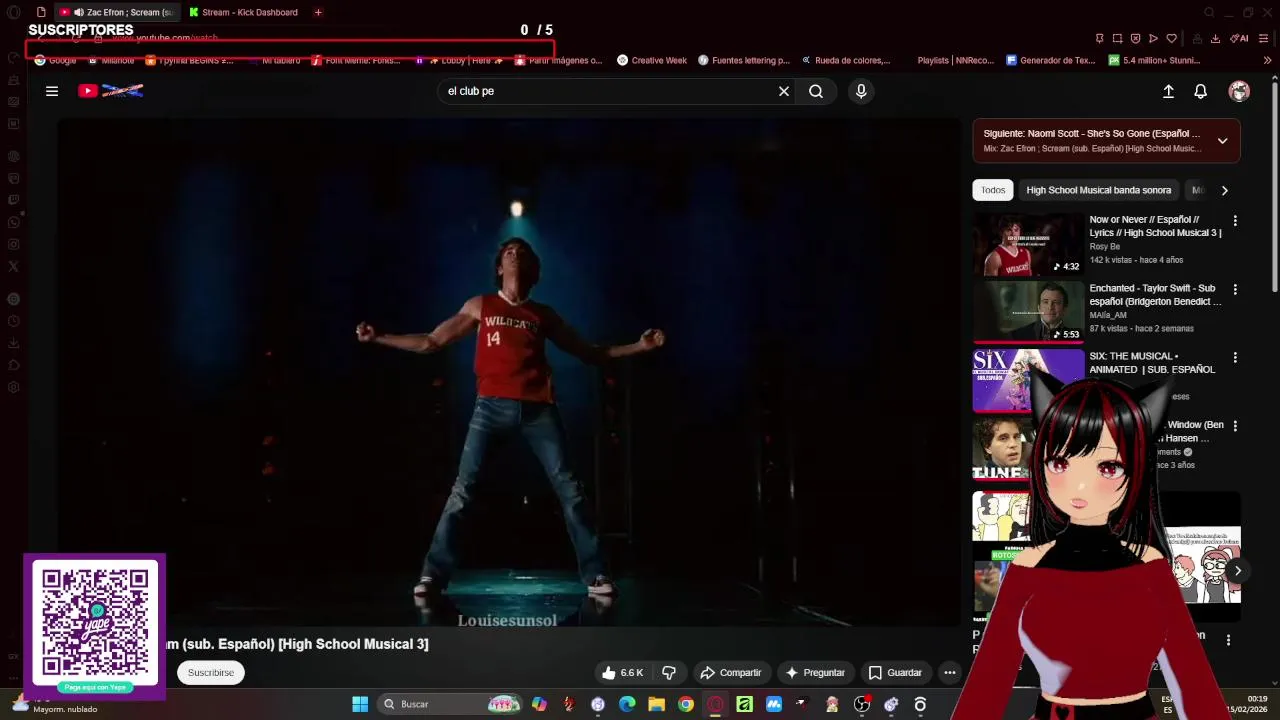Open the YouTube guide hamburger menu

point(52,91)
